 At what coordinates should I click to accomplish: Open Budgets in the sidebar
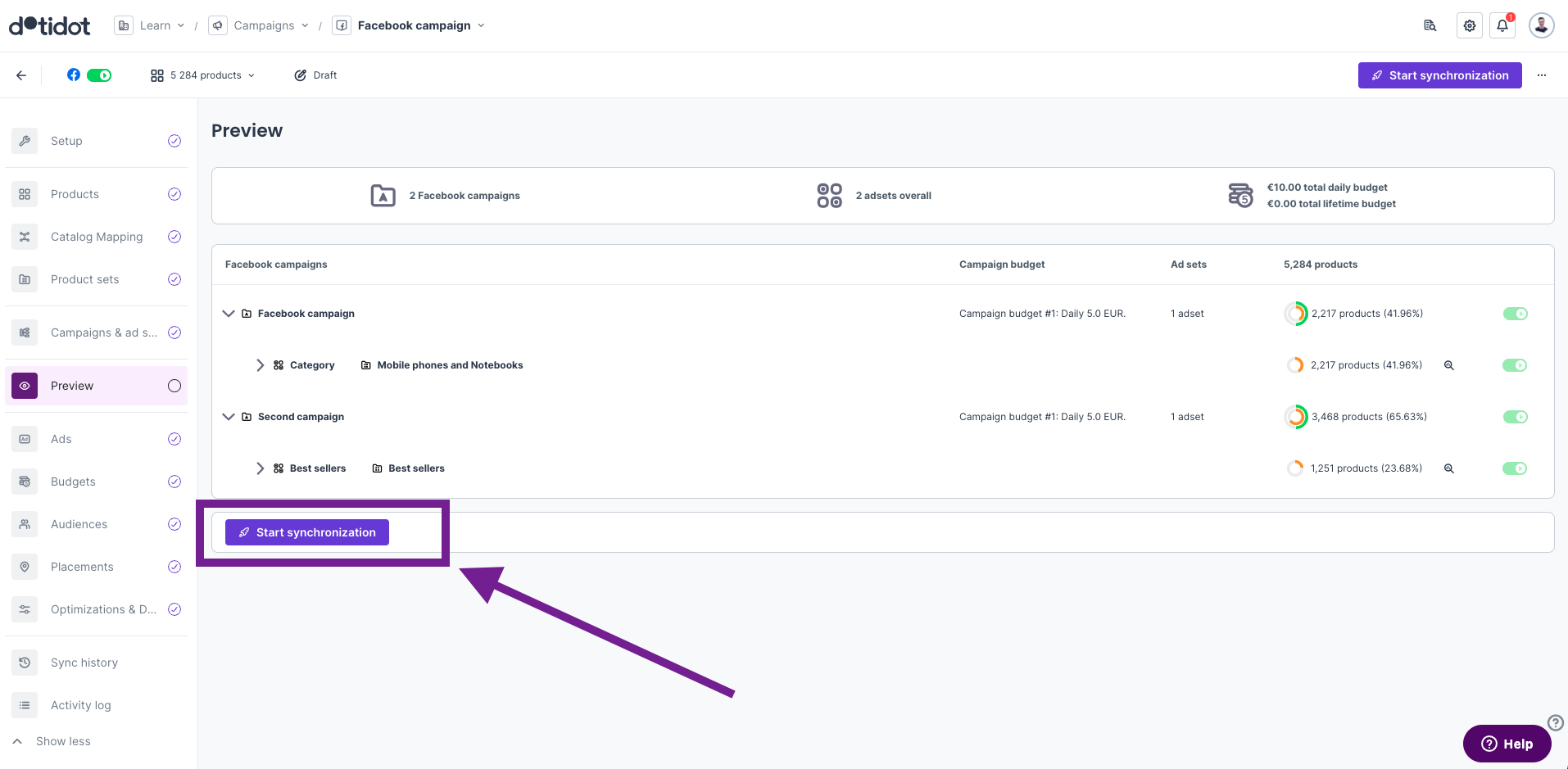click(x=73, y=482)
